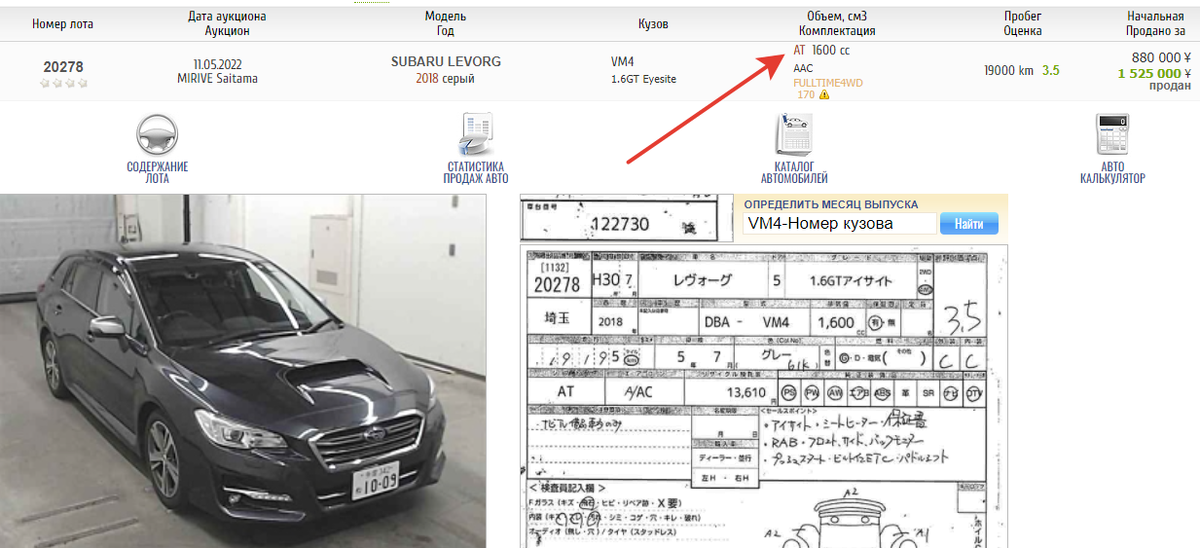The image size is (1200, 548).
Task: Click the продан status text
Action: [1171, 87]
